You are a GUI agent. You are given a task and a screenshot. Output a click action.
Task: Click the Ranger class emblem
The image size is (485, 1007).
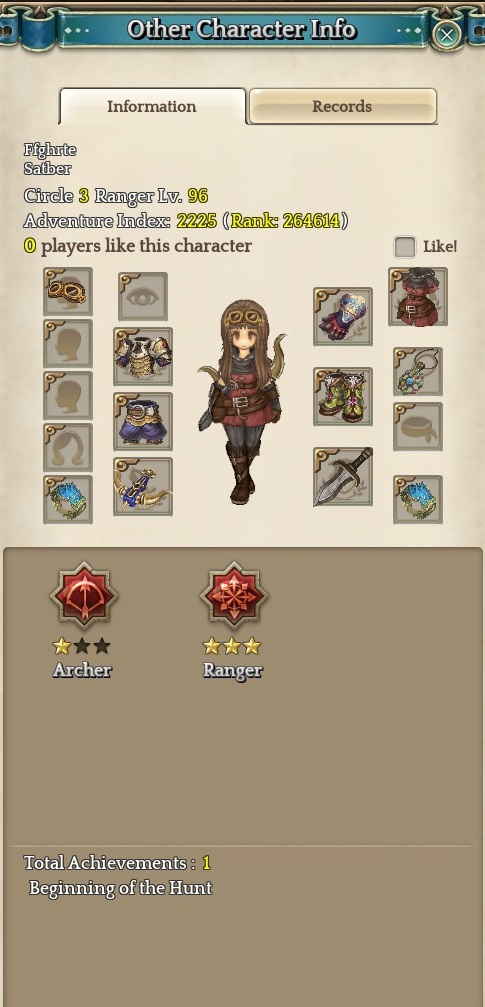[x=234, y=595]
